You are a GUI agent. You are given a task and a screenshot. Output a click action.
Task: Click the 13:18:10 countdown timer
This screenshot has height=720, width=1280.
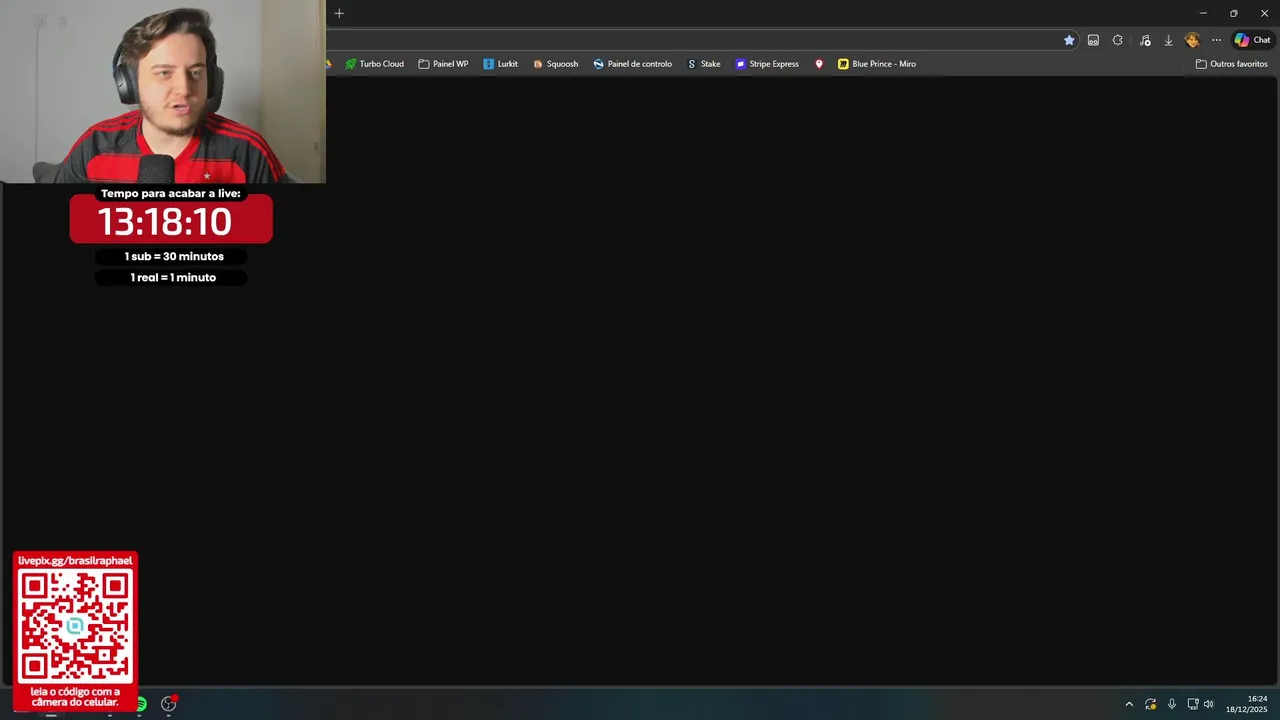click(x=165, y=221)
